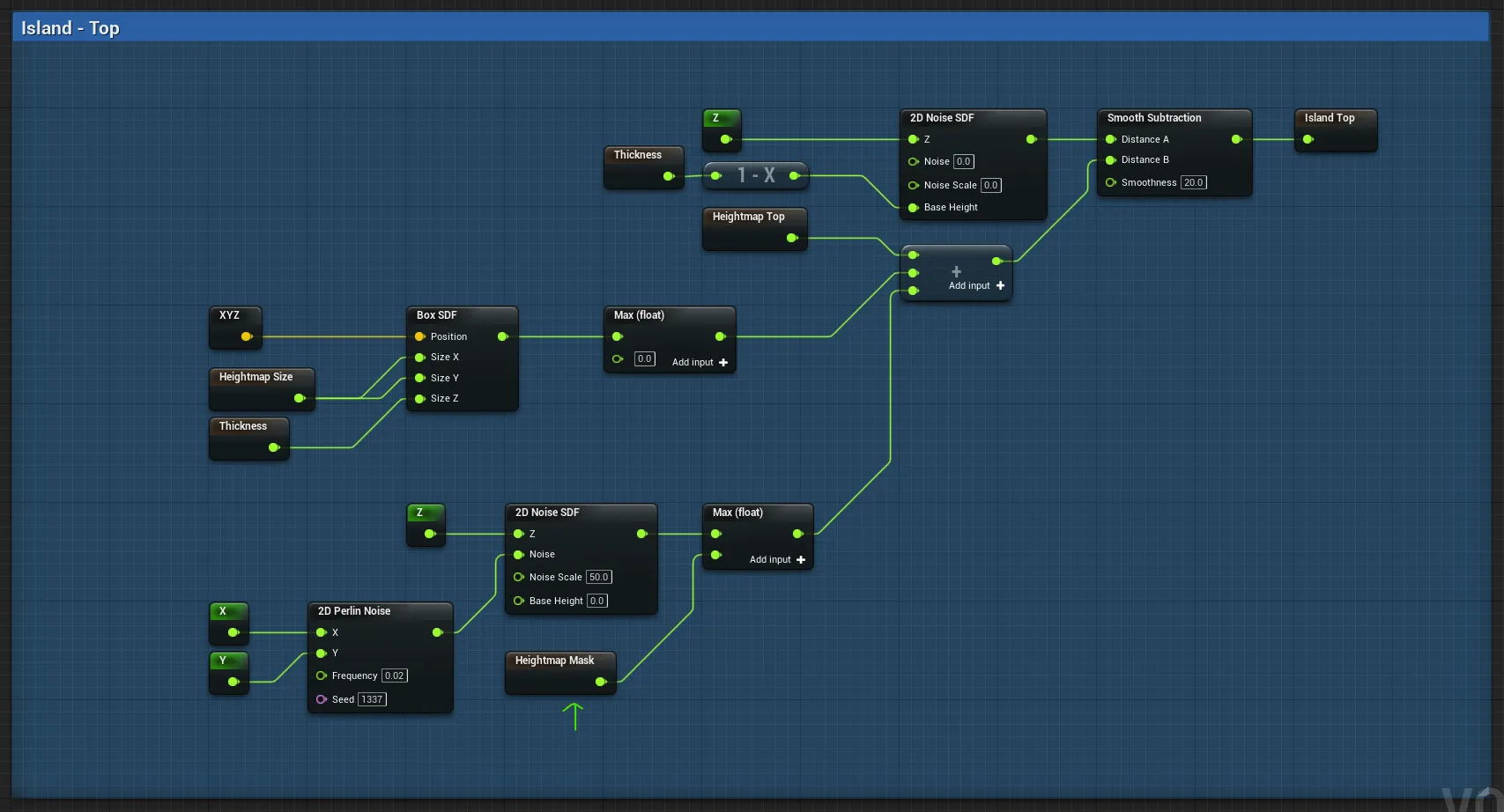This screenshot has height=812, width=1504.
Task: Click the input pin on the Island Top node
Action: 1308,139
